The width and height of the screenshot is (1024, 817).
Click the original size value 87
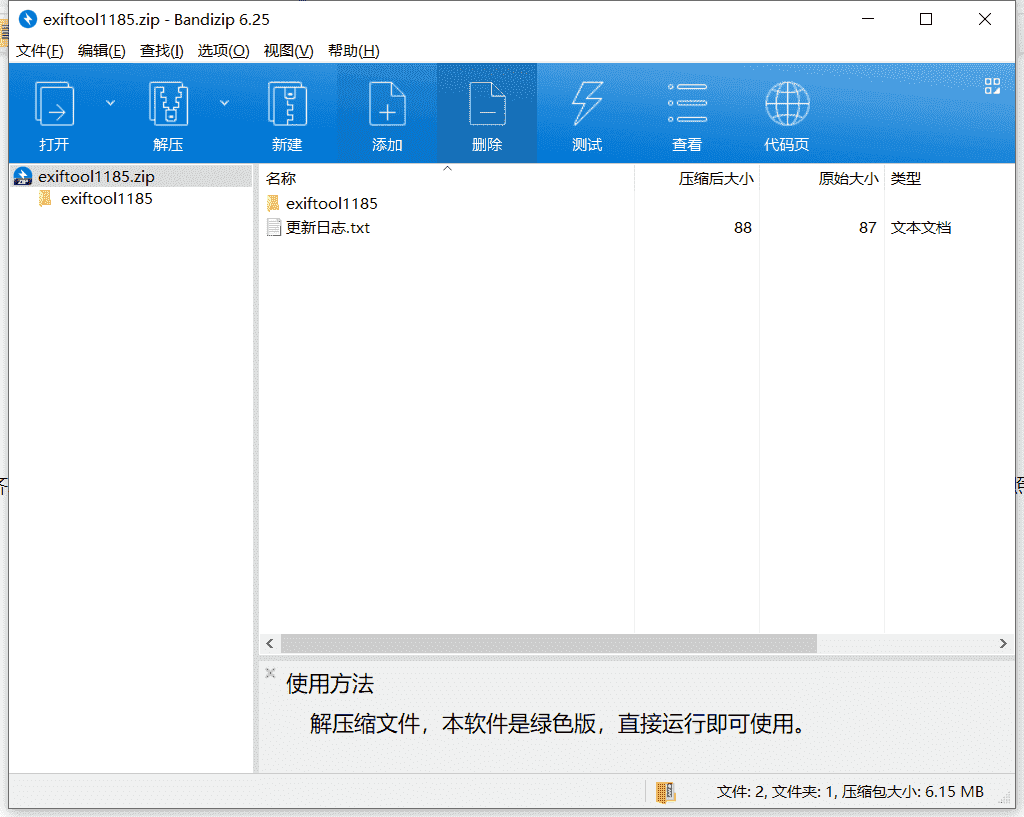point(867,228)
